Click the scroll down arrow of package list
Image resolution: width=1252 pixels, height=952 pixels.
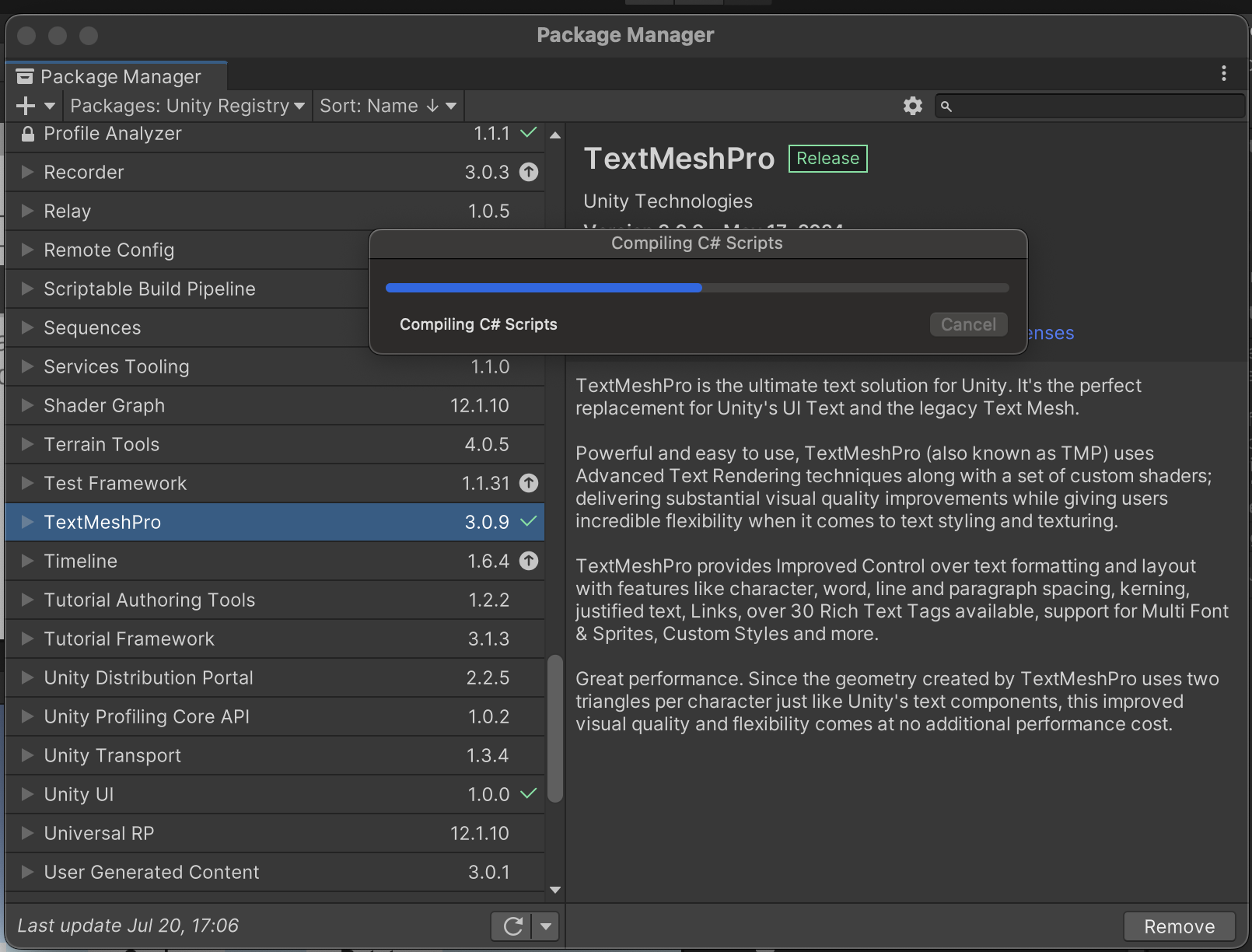coord(555,890)
